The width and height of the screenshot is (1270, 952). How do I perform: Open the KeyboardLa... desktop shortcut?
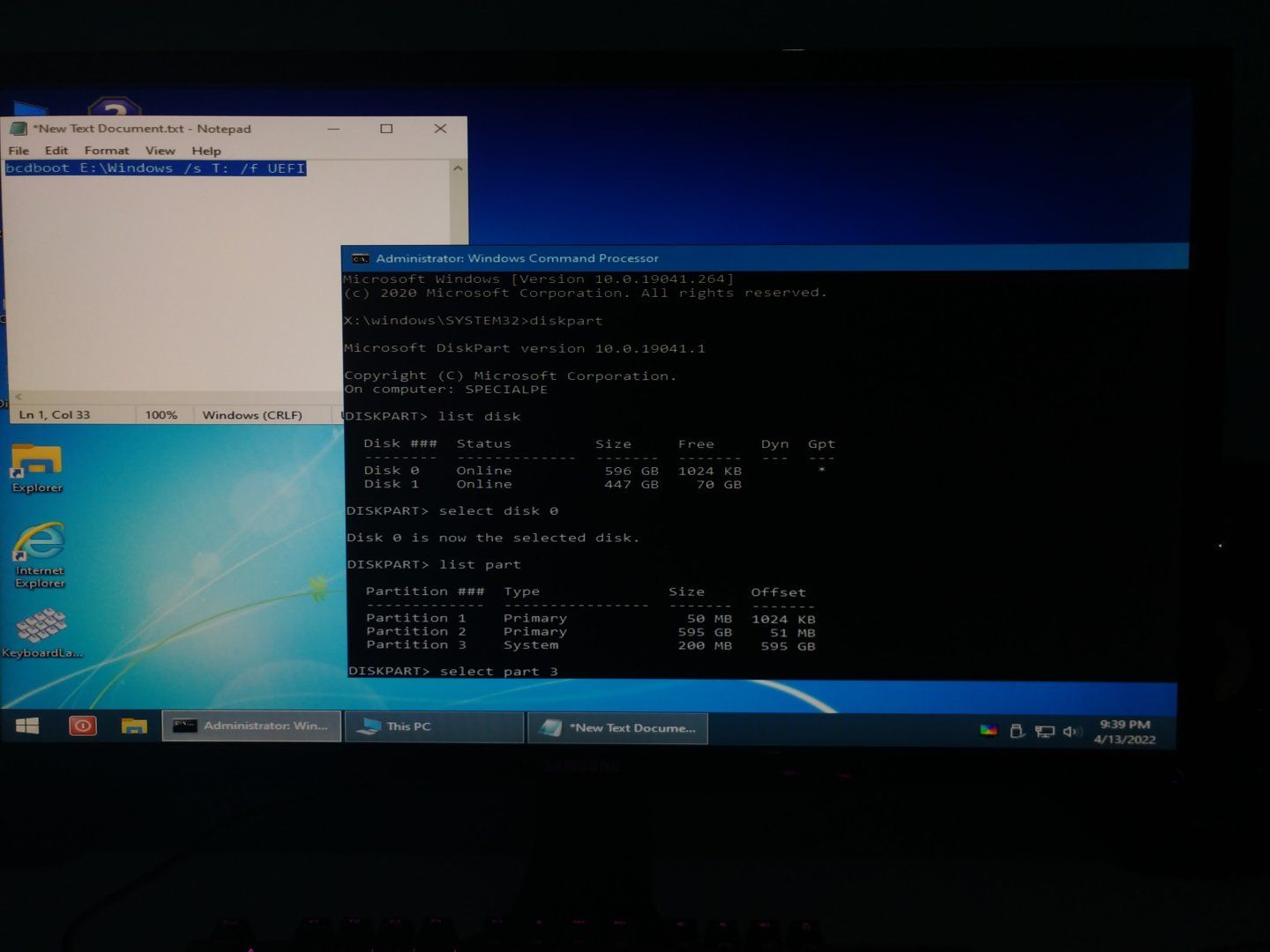click(x=41, y=635)
